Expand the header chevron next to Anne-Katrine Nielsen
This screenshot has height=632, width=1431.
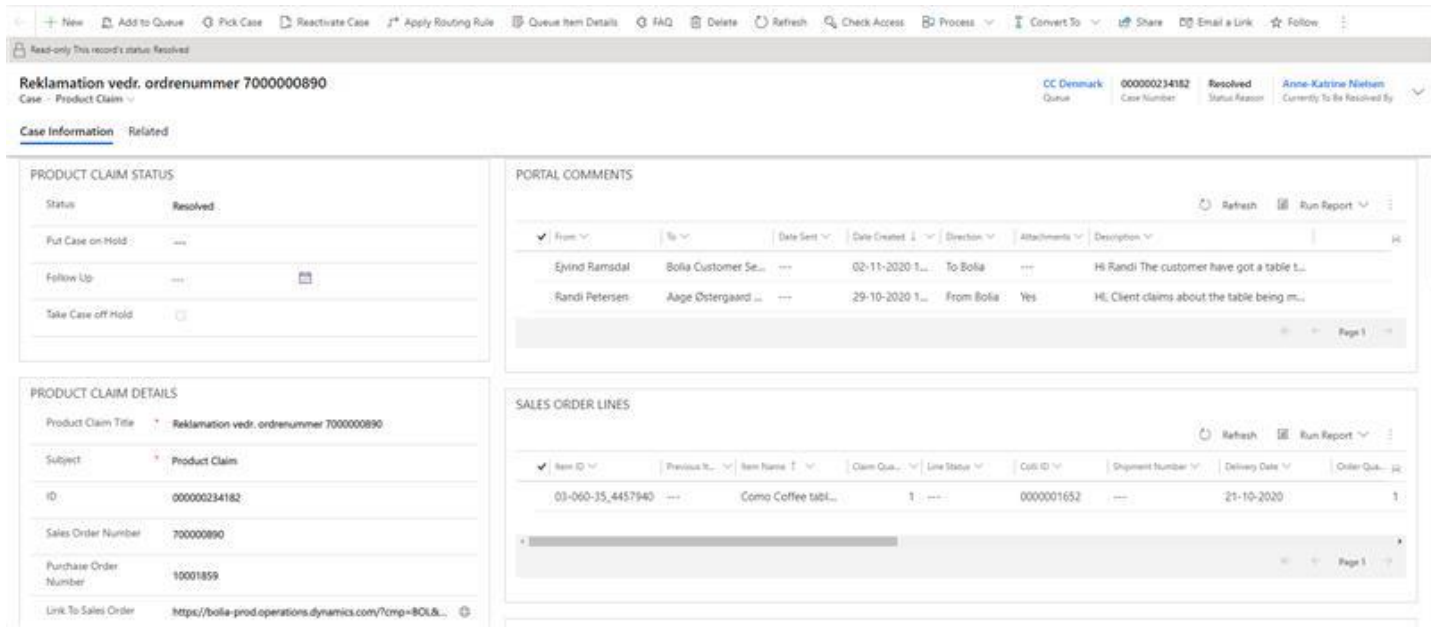[1416, 92]
